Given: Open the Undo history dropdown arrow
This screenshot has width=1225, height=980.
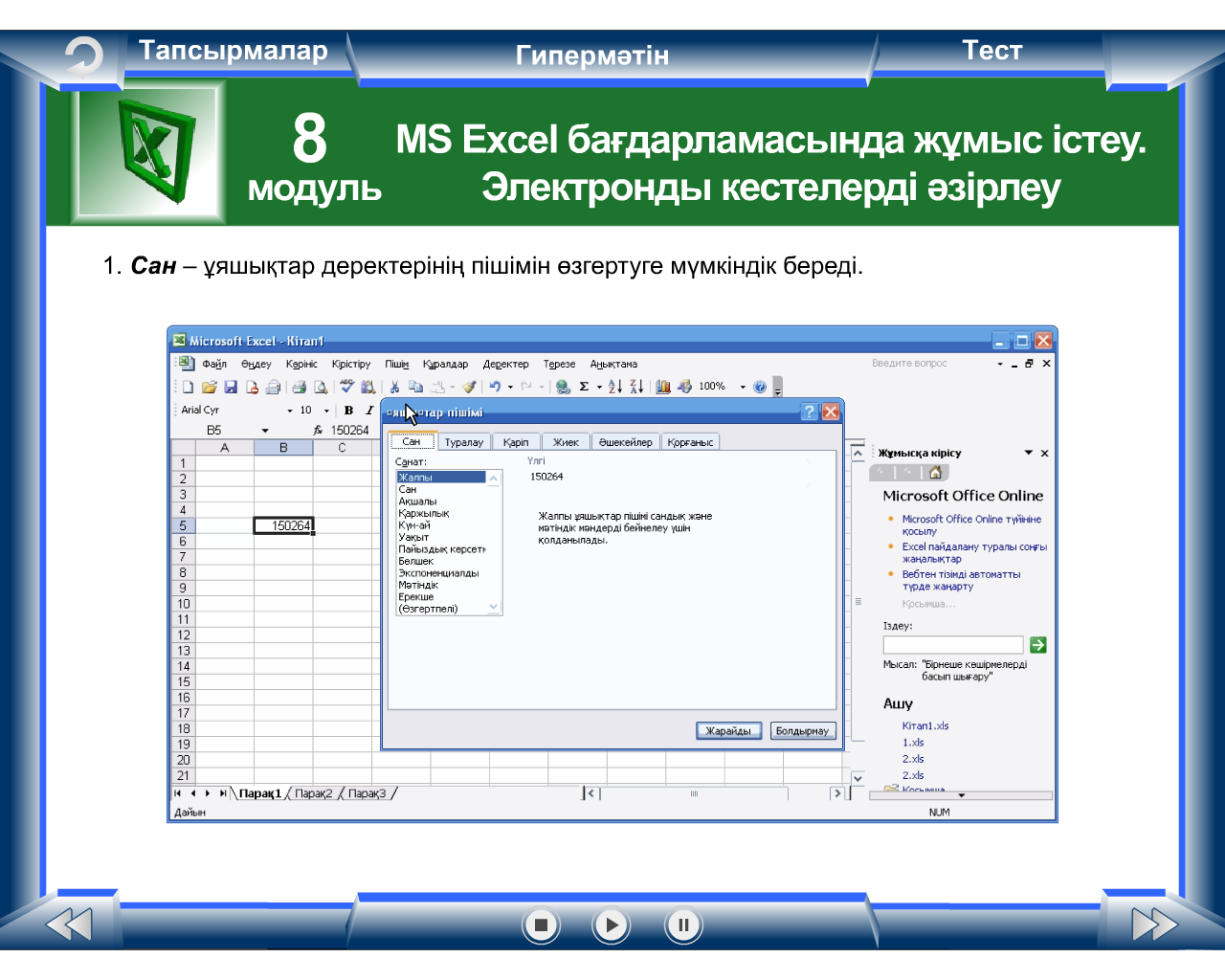Looking at the screenshot, I should coord(510,387).
